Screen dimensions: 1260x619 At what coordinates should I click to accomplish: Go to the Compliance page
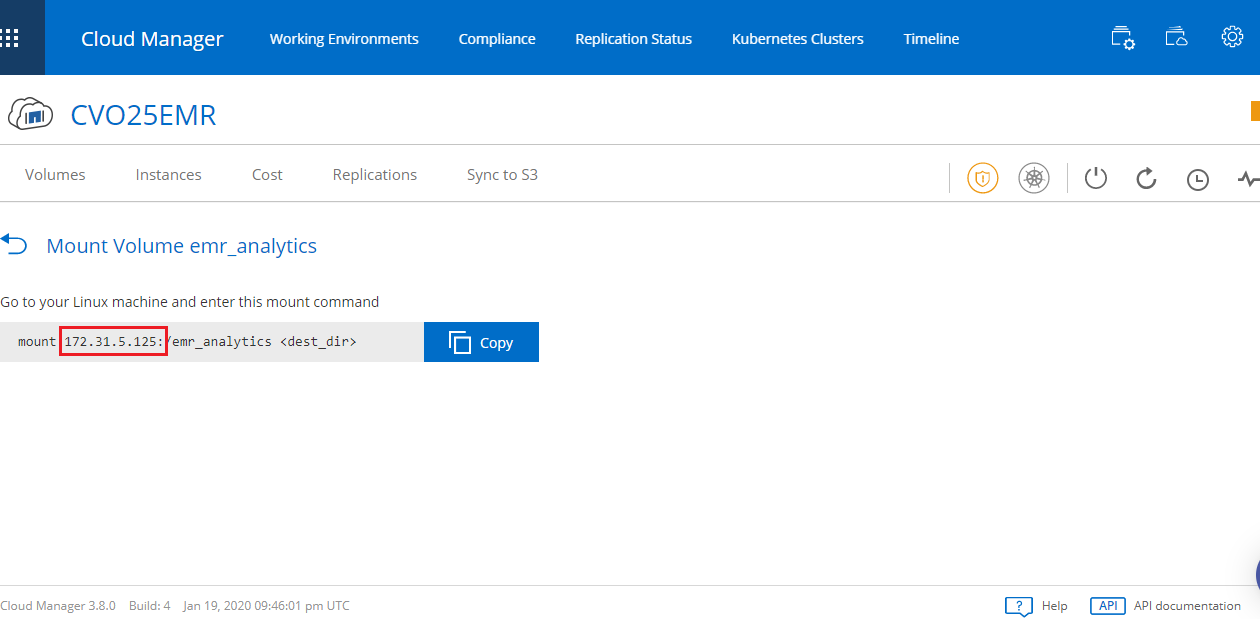click(x=497, y=39)
